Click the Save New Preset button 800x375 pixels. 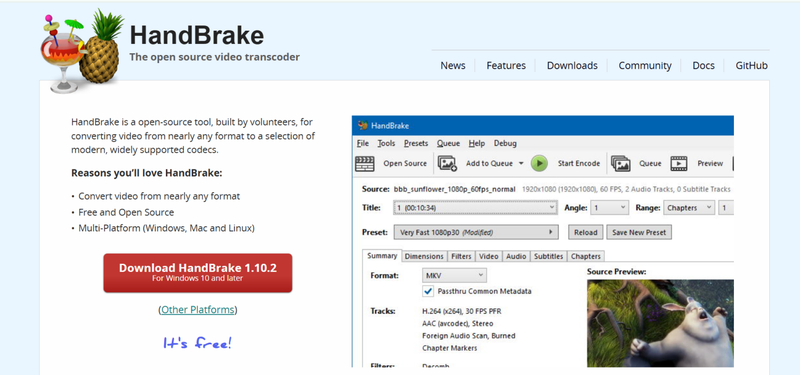[639, 232]
